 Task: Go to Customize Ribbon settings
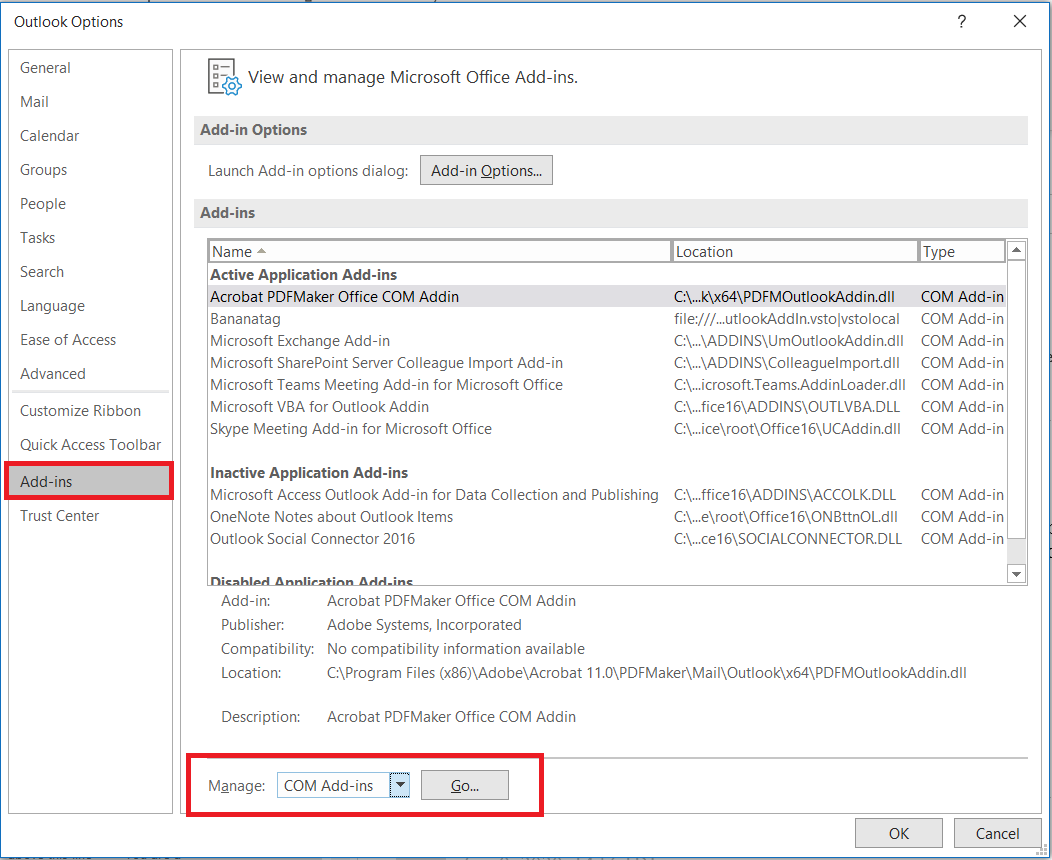pos(80,411)
